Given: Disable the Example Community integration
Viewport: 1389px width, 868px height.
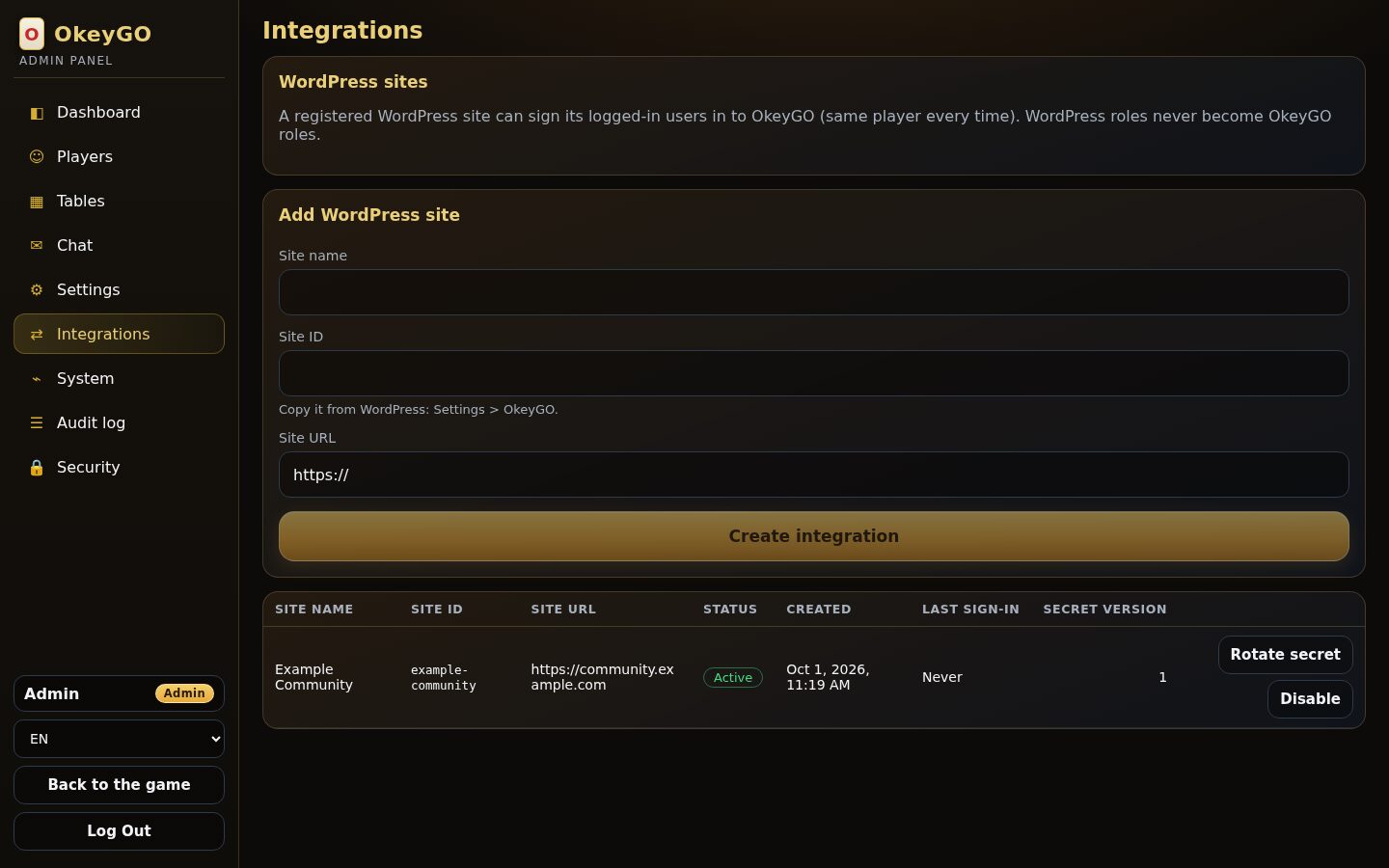Looking at the screenshot, I should click(x=1310, y=699).
